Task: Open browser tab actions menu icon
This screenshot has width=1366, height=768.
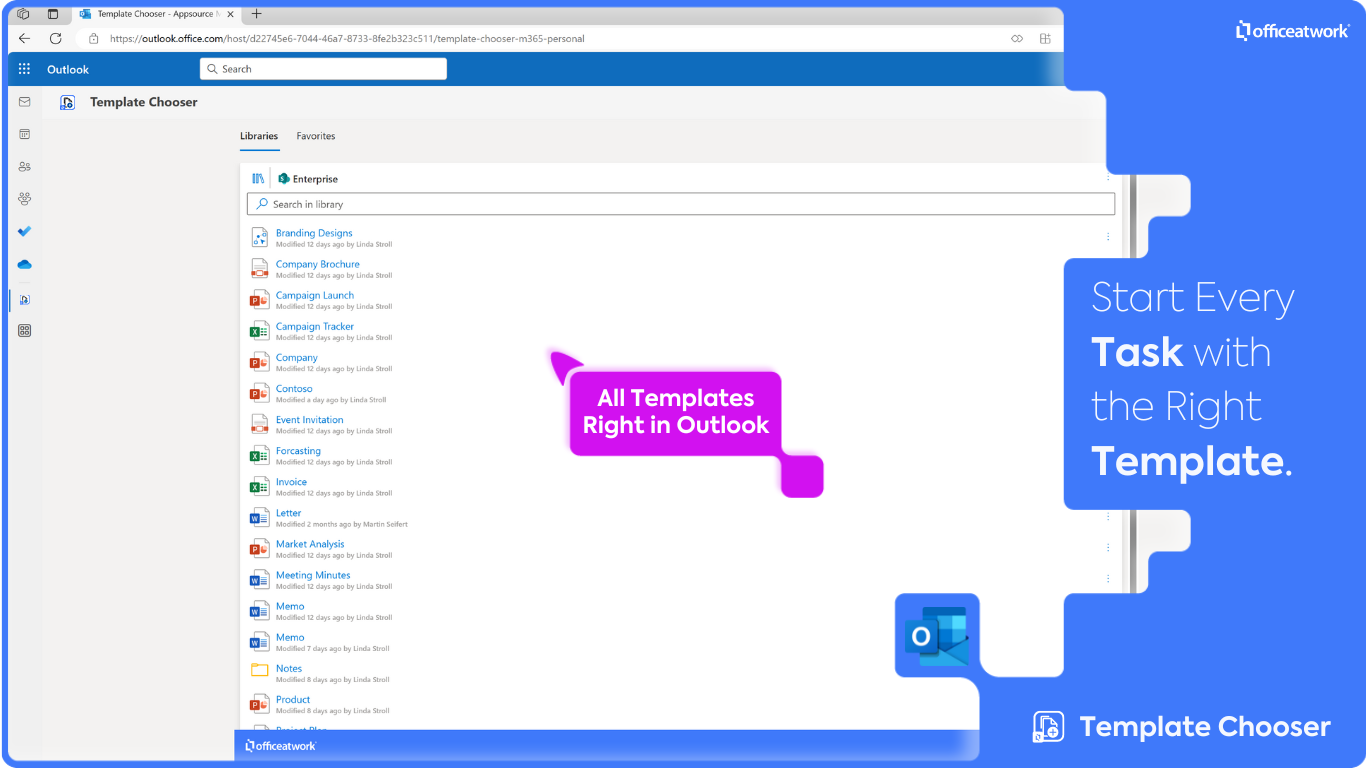Action: 53,14
